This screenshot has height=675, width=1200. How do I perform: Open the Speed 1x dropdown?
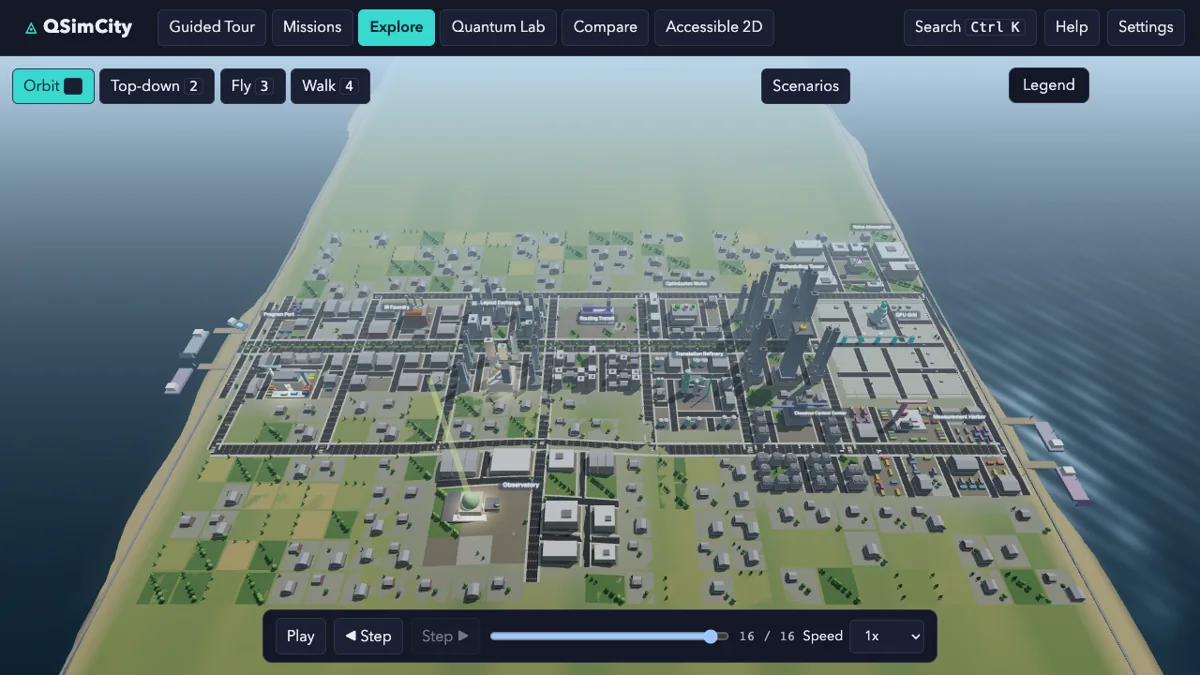pyautogui.click(x=886, y=636)
